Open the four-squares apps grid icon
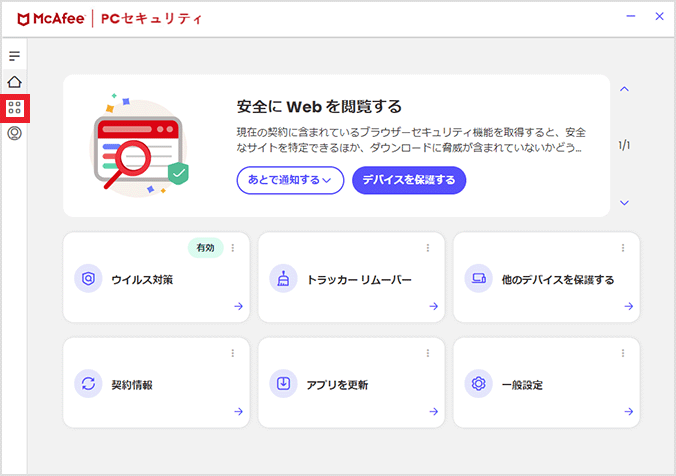 15,108
